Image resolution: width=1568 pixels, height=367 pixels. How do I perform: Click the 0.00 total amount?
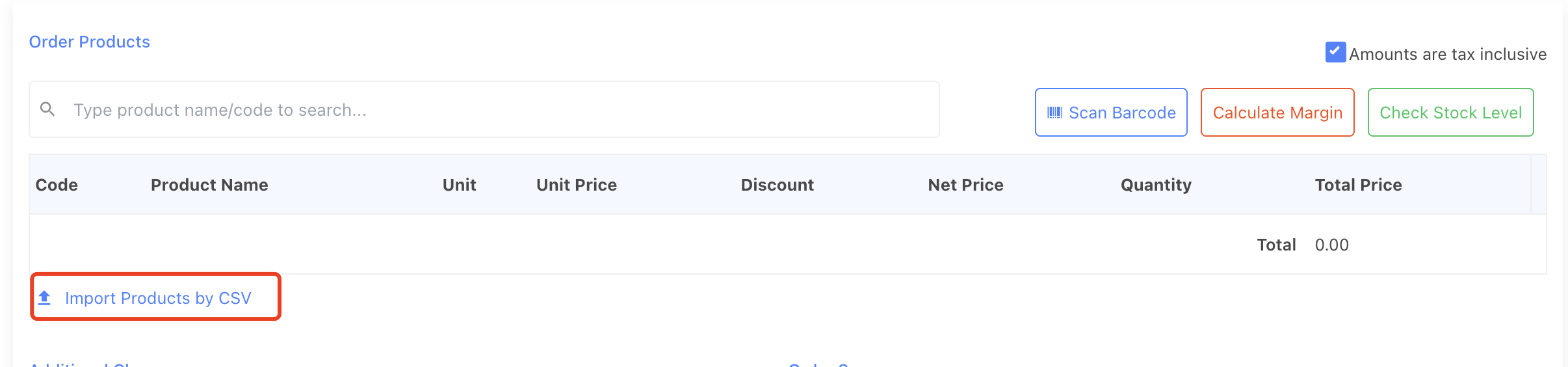click(1331, 245)
